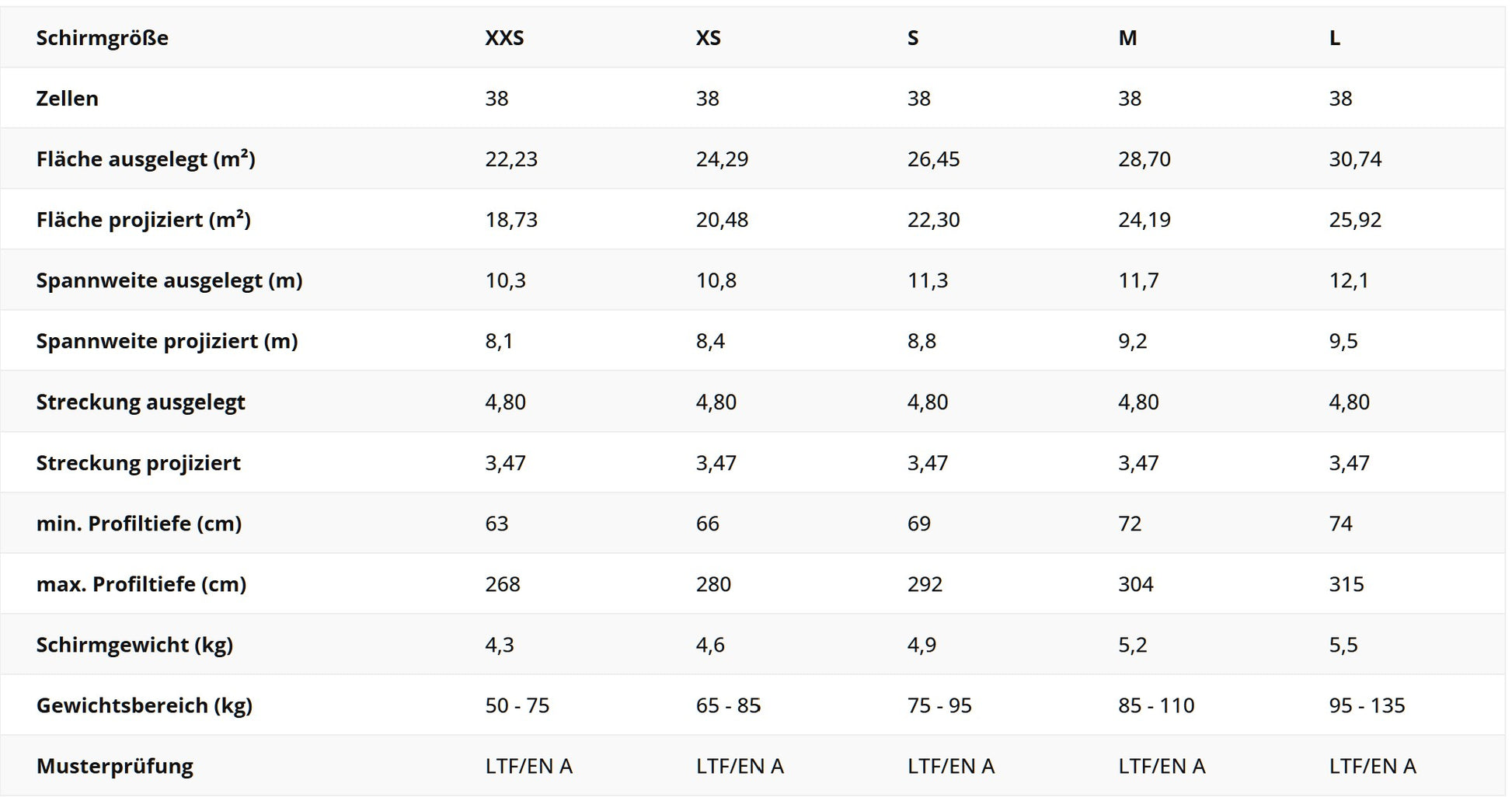This screenshot has height=797, width=1512.
Task: Click Fläche ausgelegt (m²) row label
Action: (x=145, y=159)
